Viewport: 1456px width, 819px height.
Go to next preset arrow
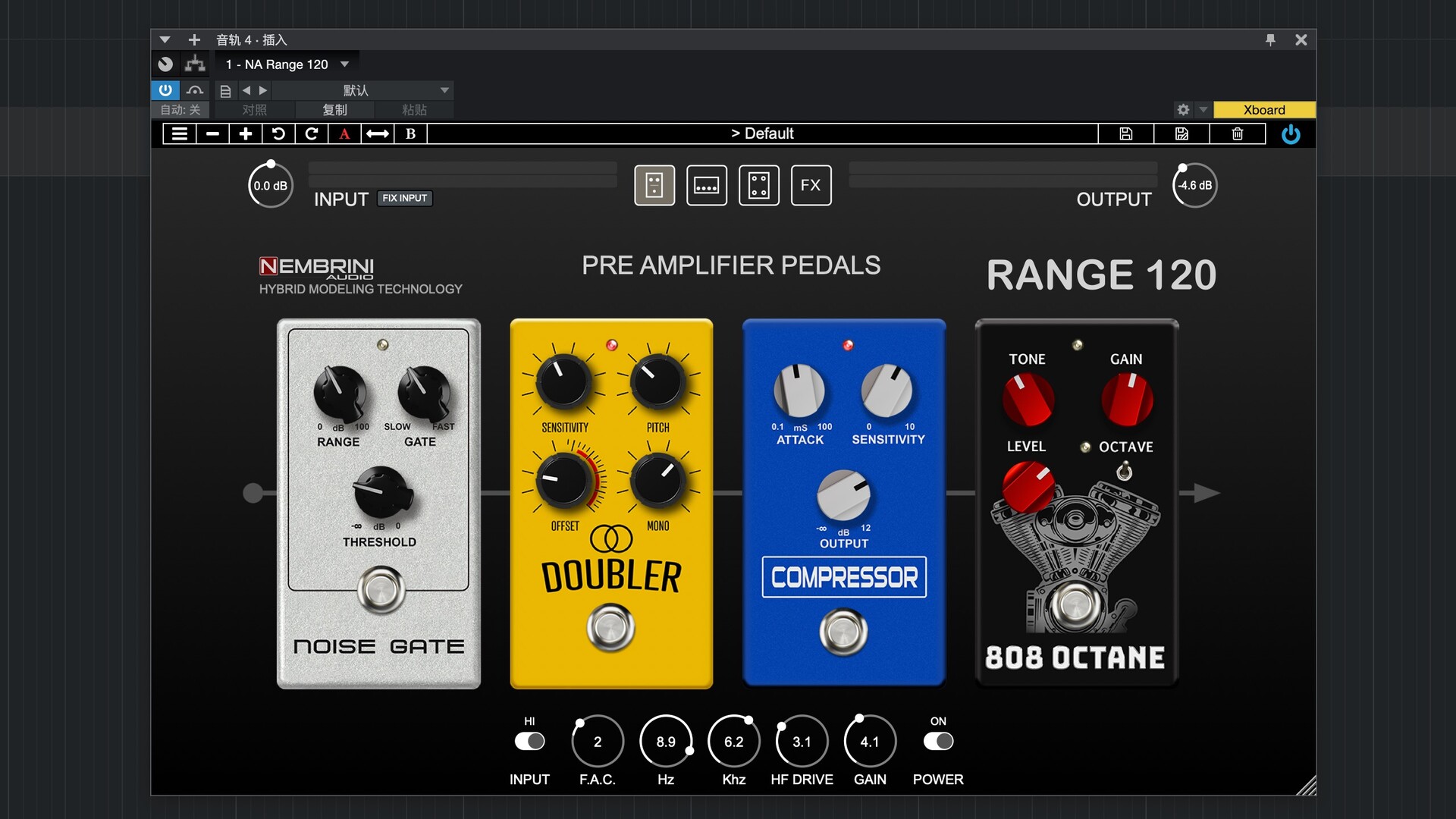[x=263, y=90]
